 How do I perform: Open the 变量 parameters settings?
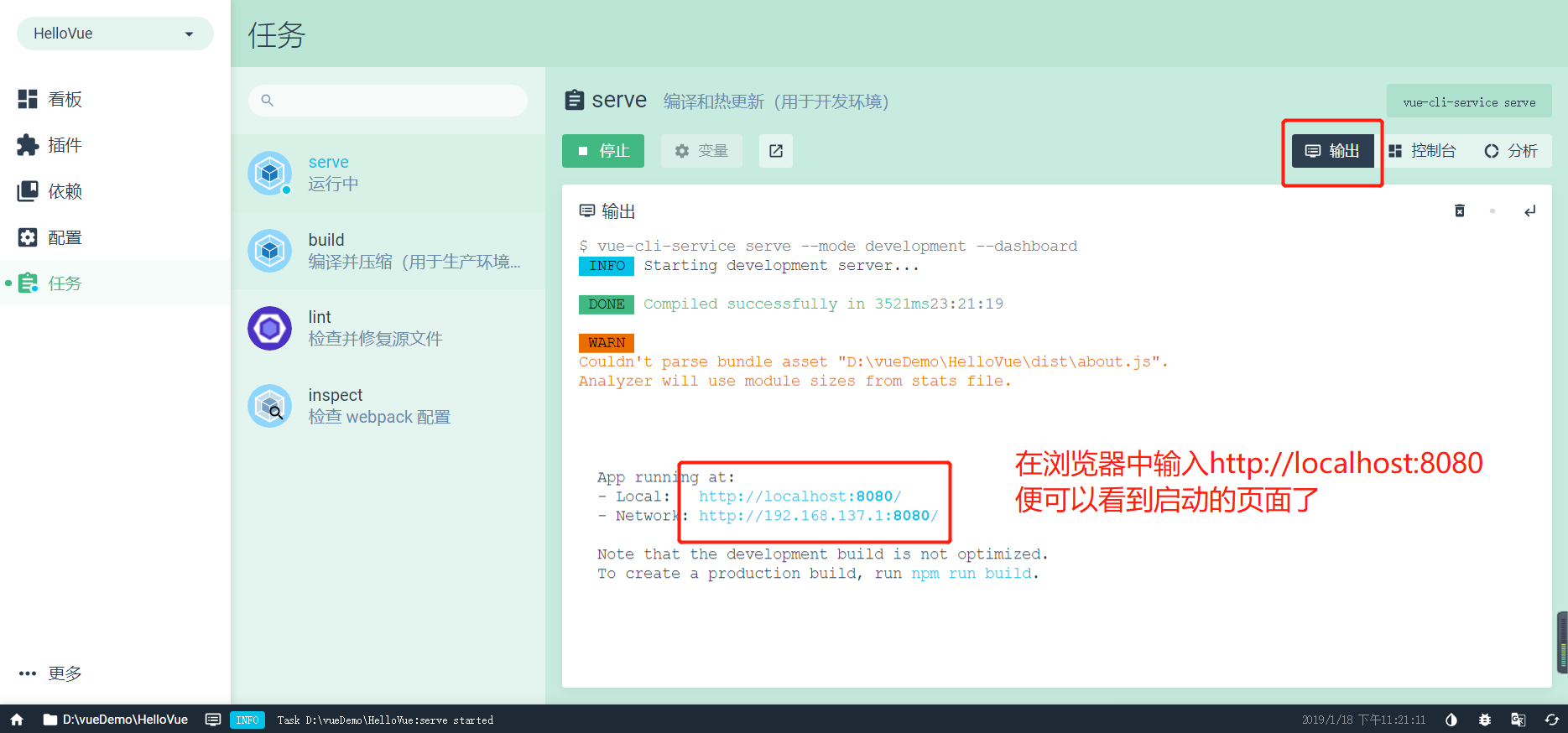(x=701, y=151)
